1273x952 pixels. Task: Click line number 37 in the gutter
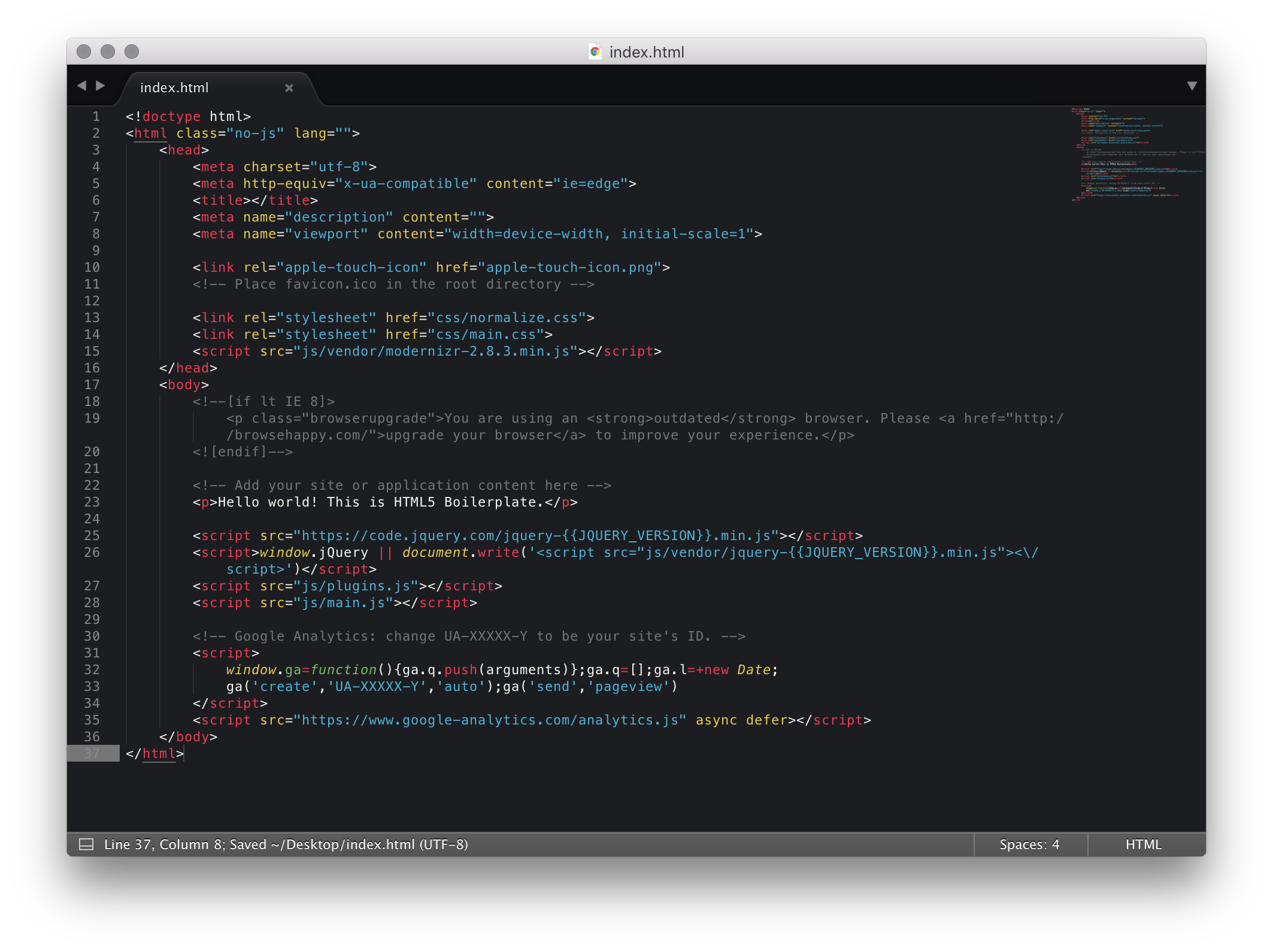92,753
